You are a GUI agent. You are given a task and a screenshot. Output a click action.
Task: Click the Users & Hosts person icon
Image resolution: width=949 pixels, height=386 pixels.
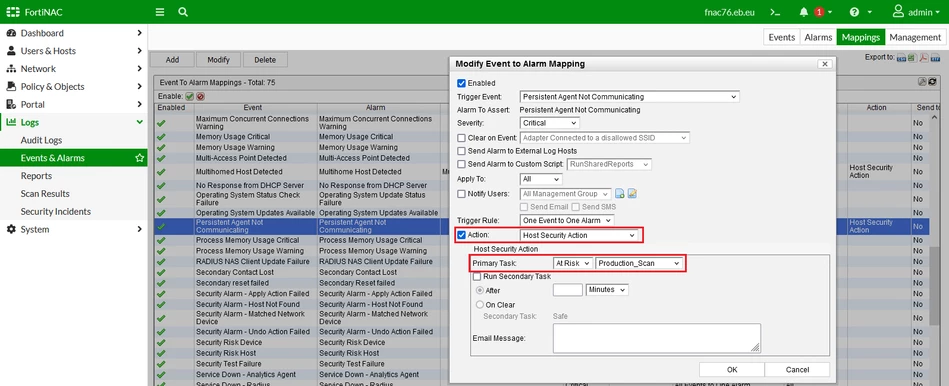(11, 51)
